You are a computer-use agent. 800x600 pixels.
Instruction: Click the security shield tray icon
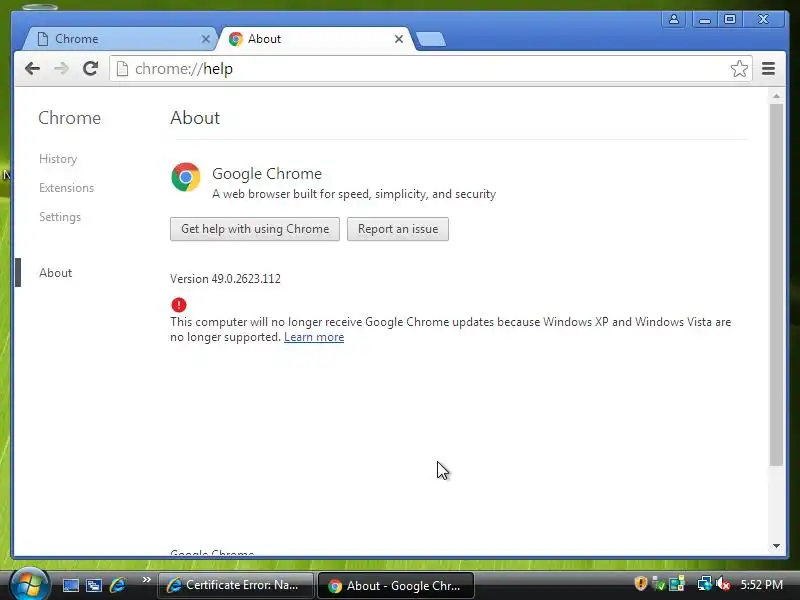point(640,583)
